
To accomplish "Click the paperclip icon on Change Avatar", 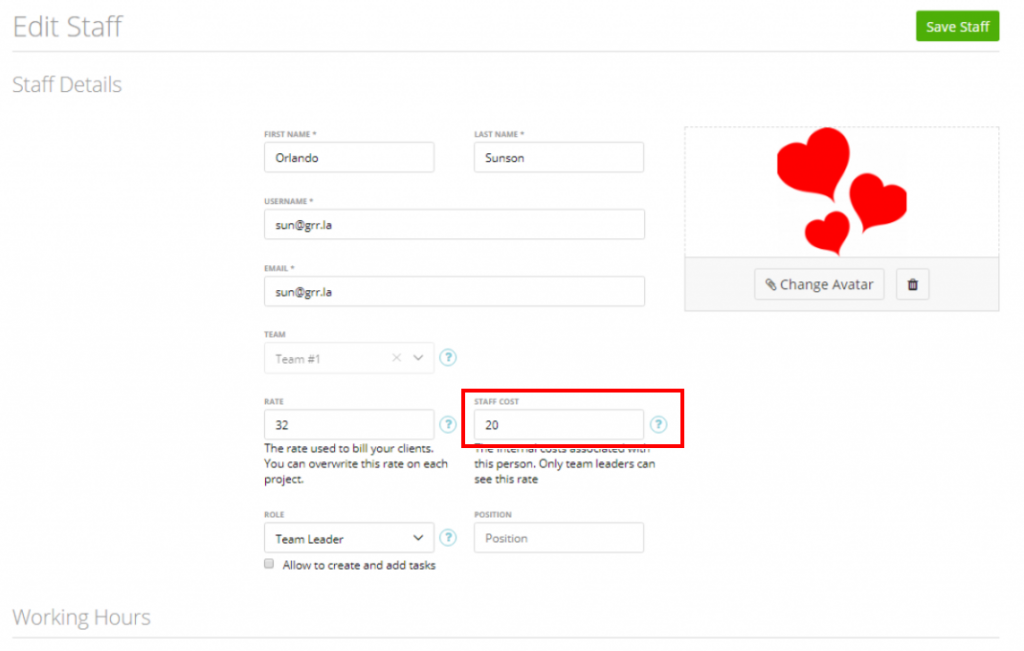I will click(x=769, y=284).
